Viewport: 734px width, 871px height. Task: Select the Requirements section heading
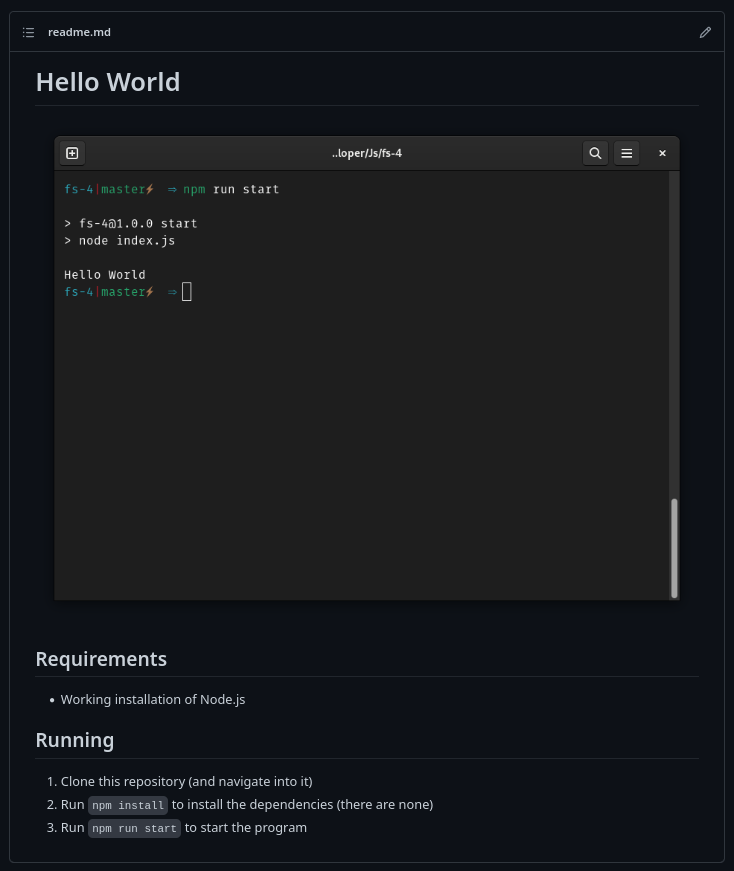coord(101,659)
